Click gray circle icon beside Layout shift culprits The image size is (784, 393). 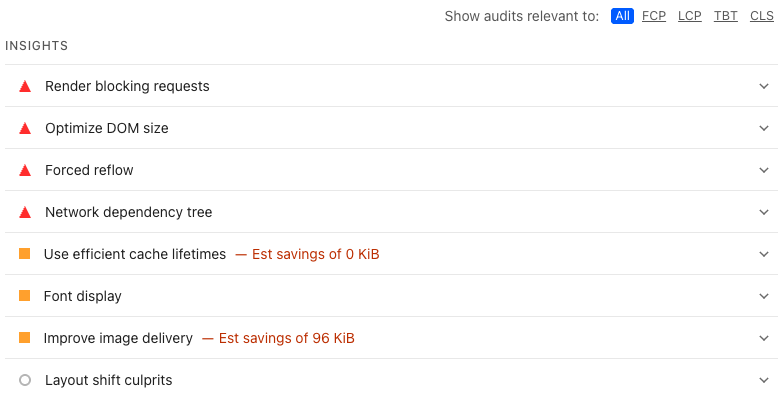pos(25,380)
